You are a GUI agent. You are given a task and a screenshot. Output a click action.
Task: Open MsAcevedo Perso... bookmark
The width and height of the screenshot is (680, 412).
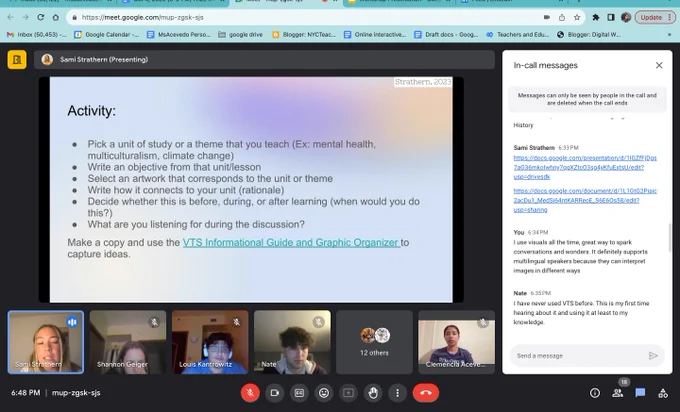[x=178, y=35]
